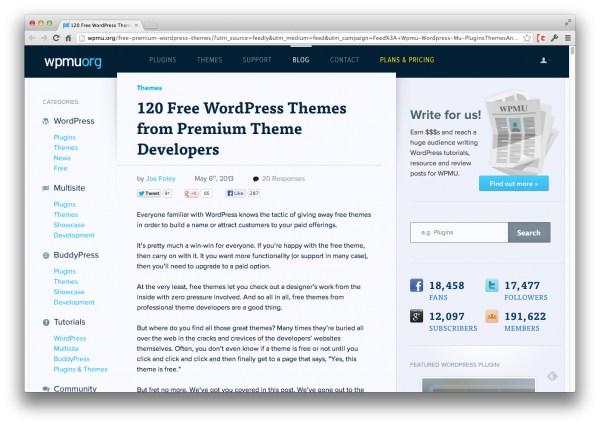Image resolution: width=600 pixels, height=426 pixels.
Task: Click the Tutorials category icon
Action: [46, 322]
